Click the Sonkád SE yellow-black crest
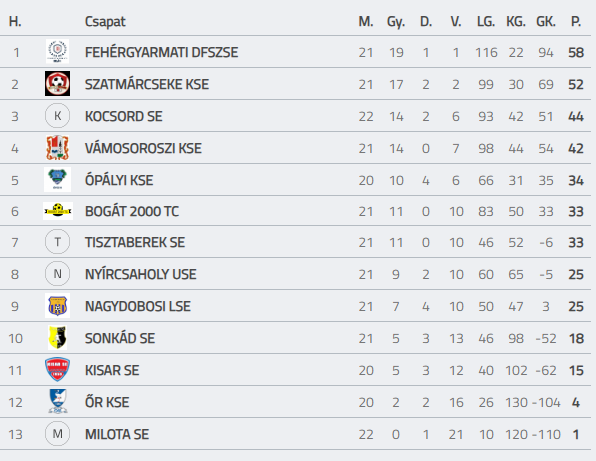This screenshot has height=461, width=596. pyautogui.click(x=57, y=337)
